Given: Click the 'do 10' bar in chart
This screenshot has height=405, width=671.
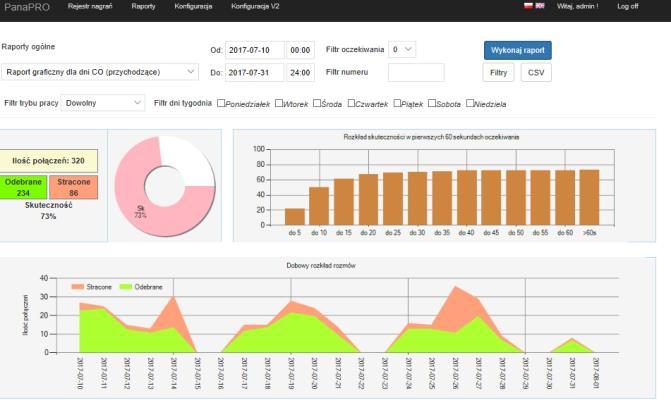Looking at the screenshot, I should tap(319, 206).
